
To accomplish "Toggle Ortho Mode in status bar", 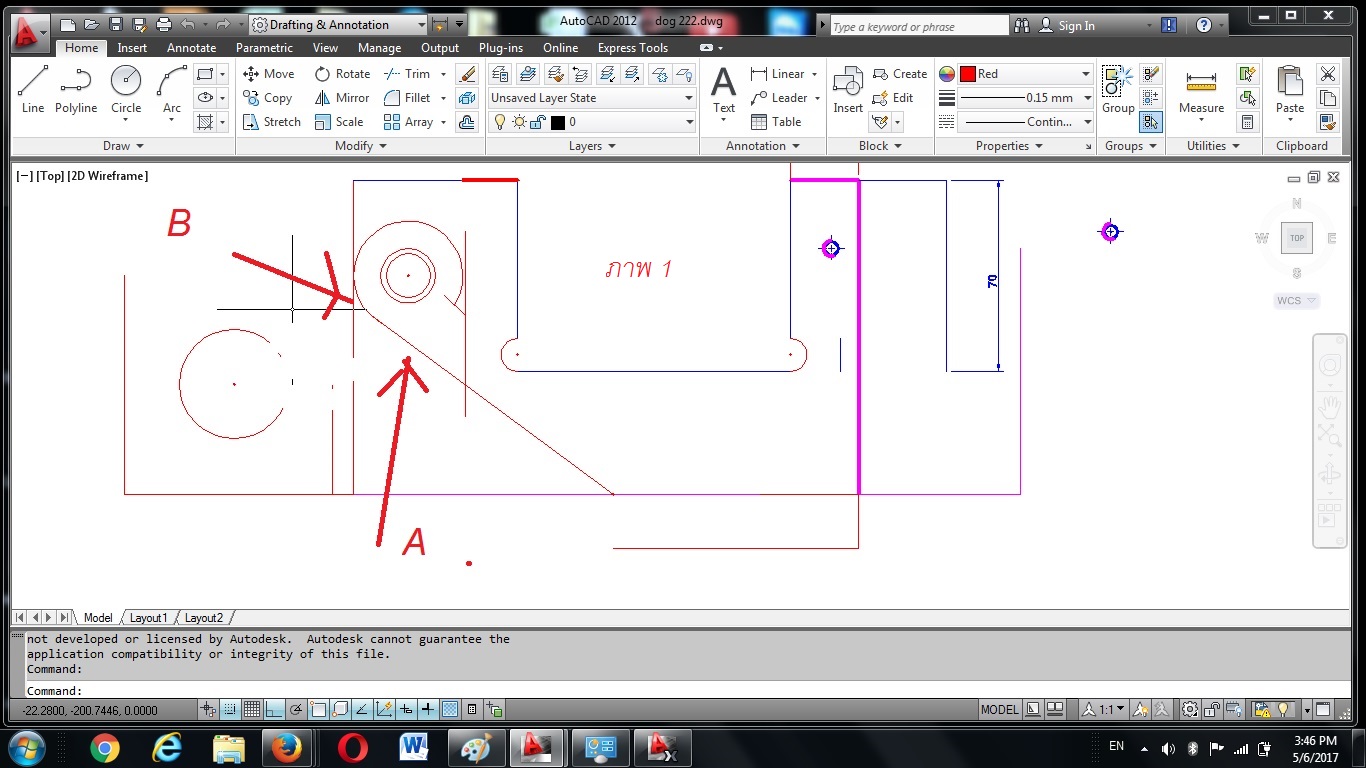I will 274,710.
